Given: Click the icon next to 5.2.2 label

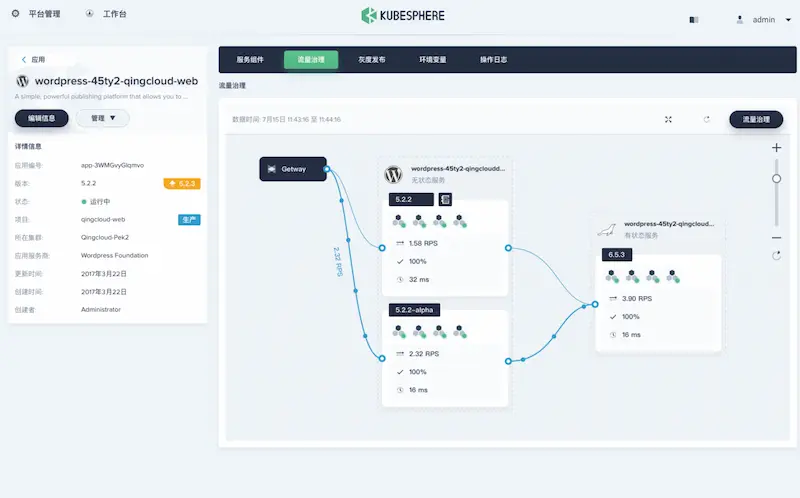Looking at the screenshot, I should (445, 200).
